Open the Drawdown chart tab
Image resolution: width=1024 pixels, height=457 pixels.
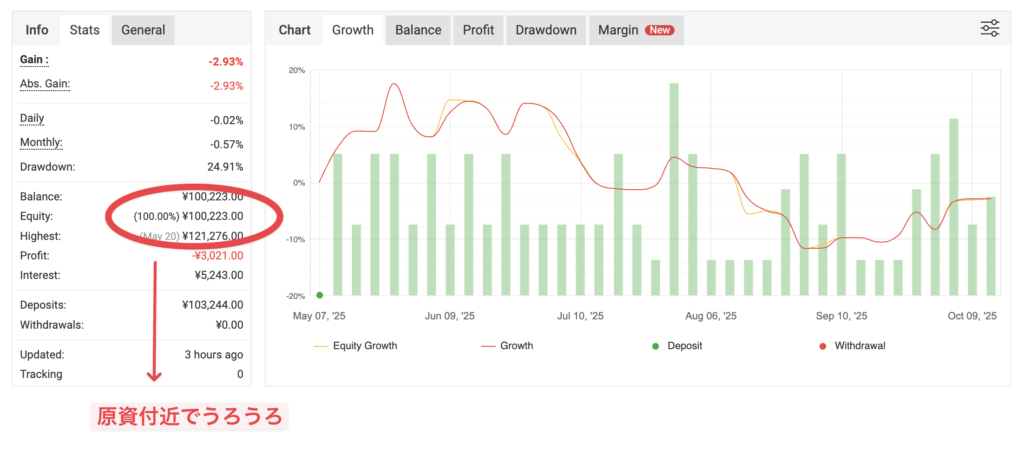pos(546,30)
